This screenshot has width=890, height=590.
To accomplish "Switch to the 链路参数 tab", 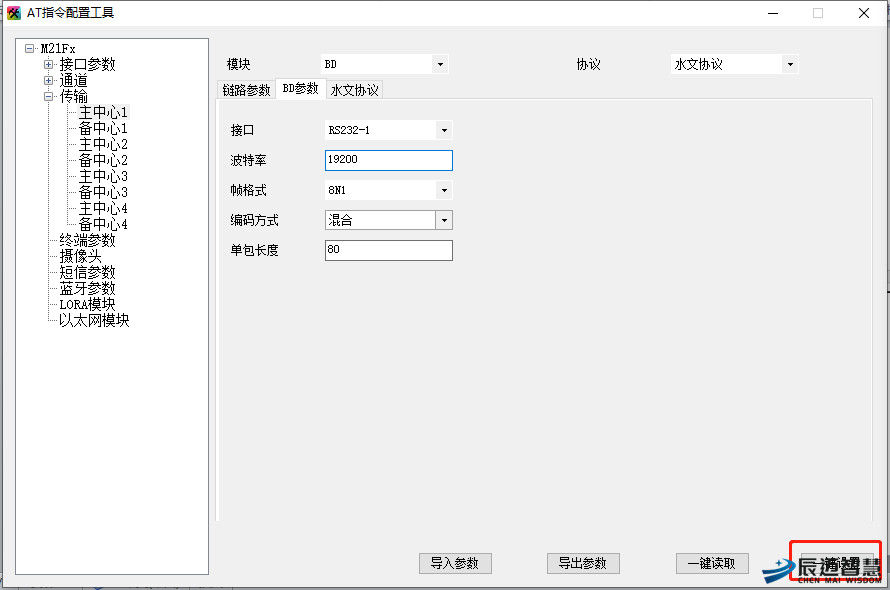I will pos(246,90).
